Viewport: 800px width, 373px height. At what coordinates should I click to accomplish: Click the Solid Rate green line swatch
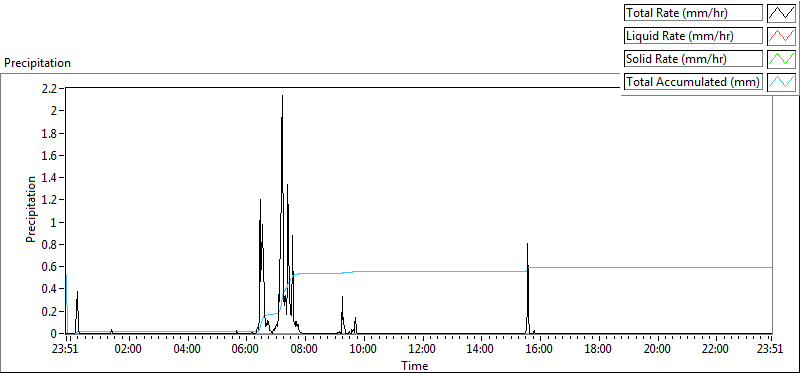click(x=782, y=59)
